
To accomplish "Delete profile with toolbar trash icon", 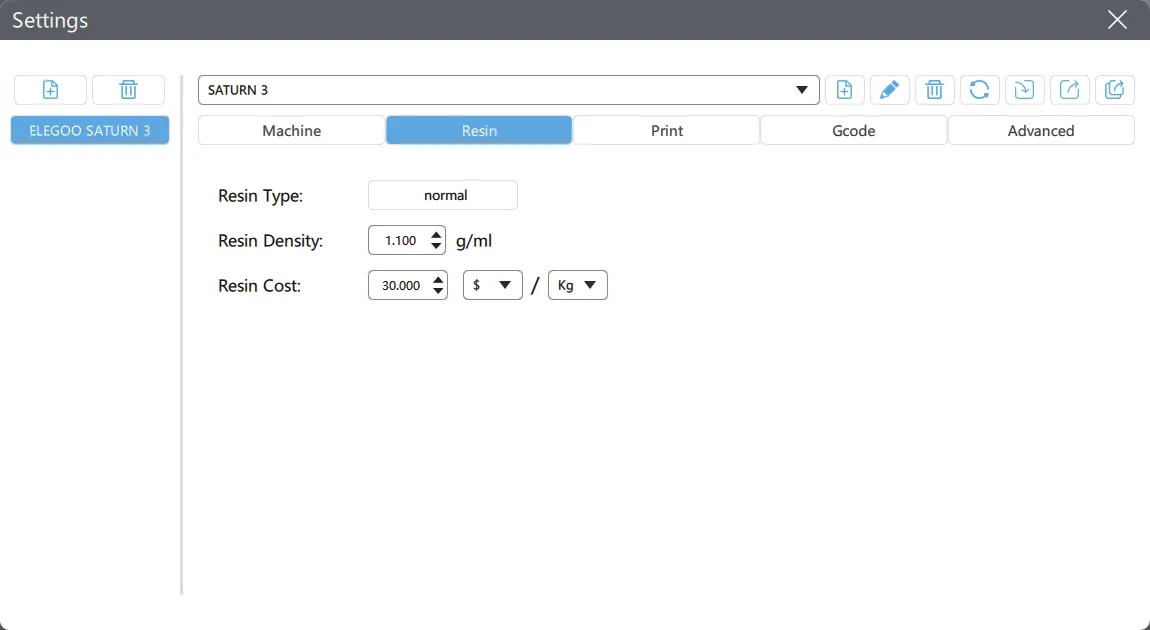I will point(934,90).
